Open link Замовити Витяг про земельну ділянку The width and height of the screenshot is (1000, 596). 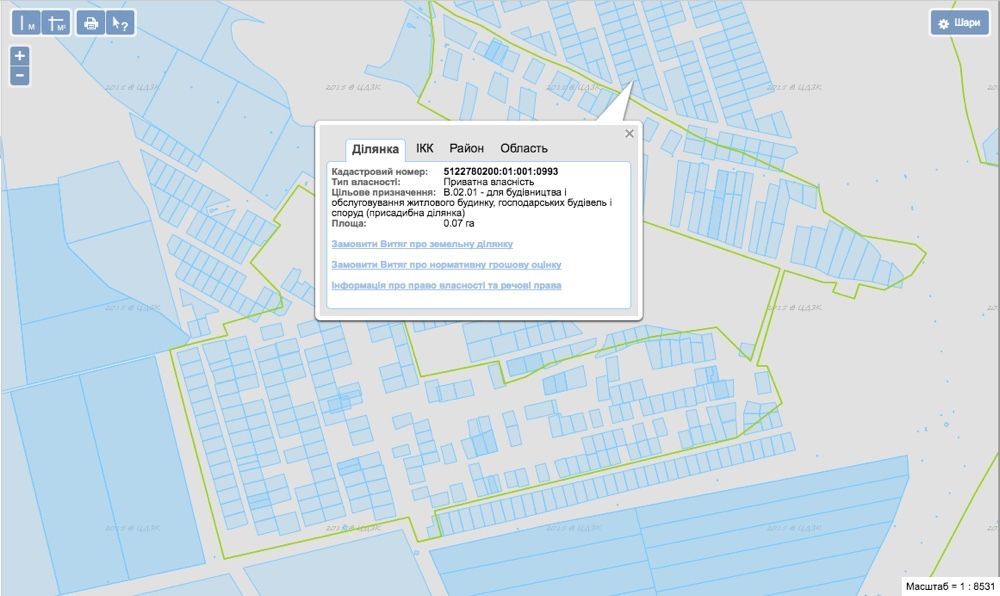[x=422, y=244]
